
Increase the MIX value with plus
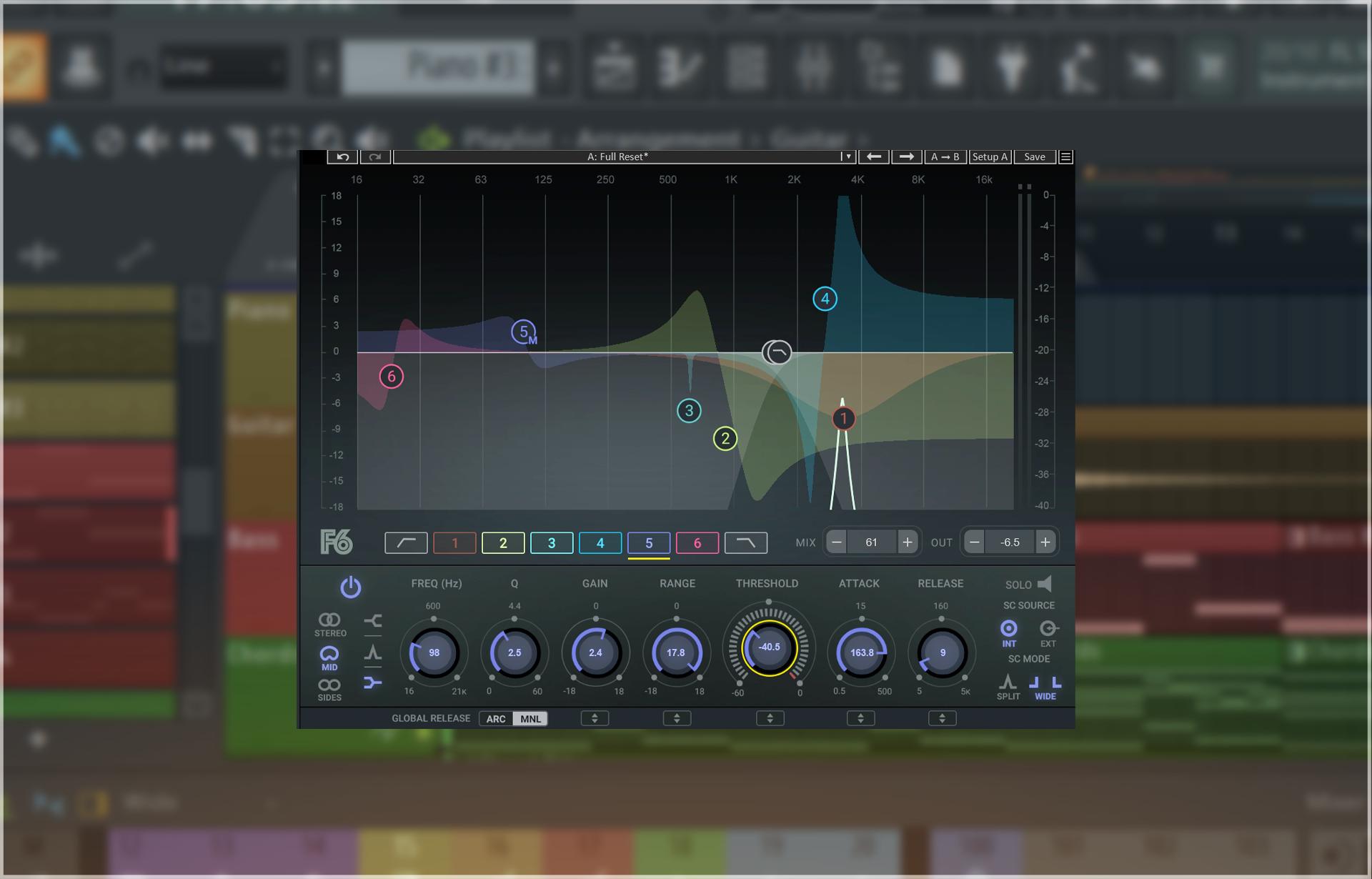[907, 542]
